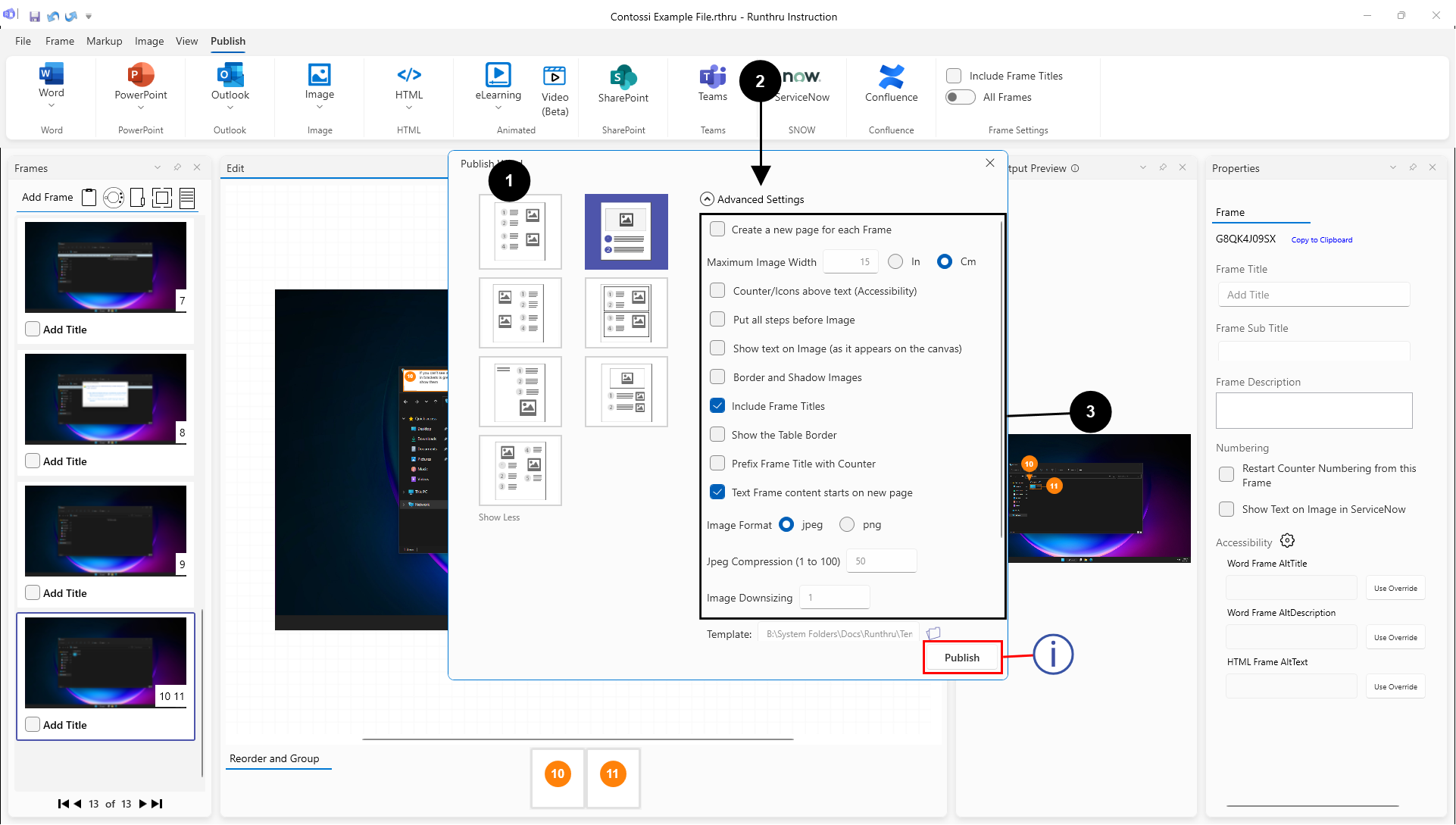Select Video (Beta) publish icon

pyautogui.click(x=555, y=76)
